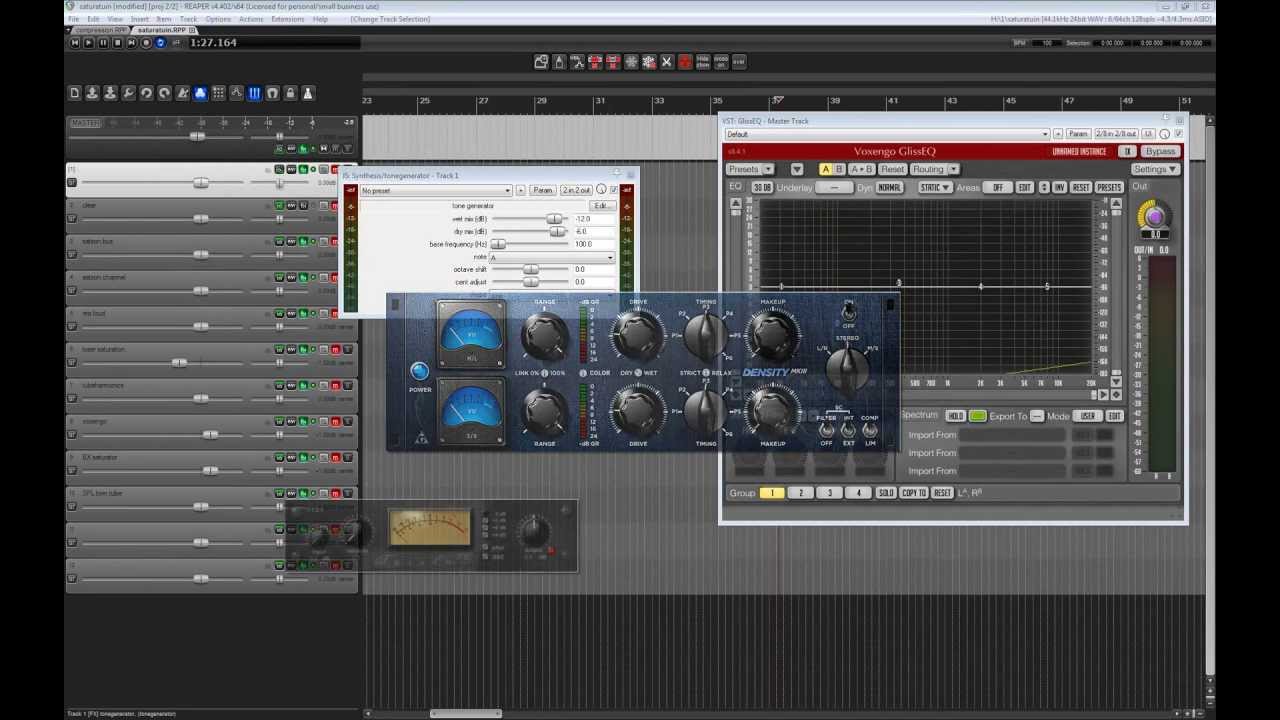
Task: Pause playback in the transport bar
Action: pyautogui.click(x=102, y=43)
